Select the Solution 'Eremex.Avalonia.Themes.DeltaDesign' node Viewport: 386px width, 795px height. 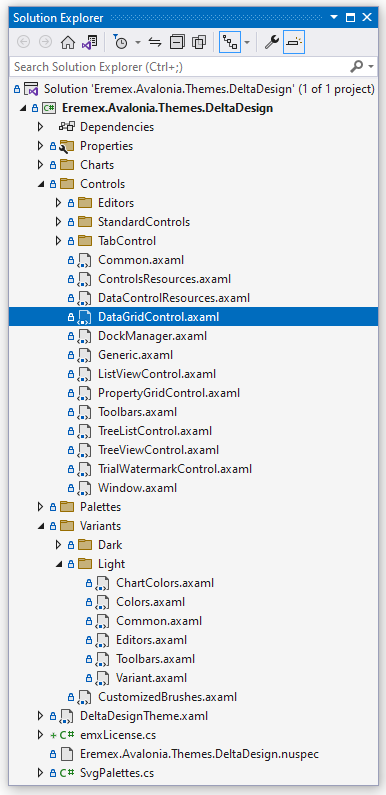click(209, 89)
